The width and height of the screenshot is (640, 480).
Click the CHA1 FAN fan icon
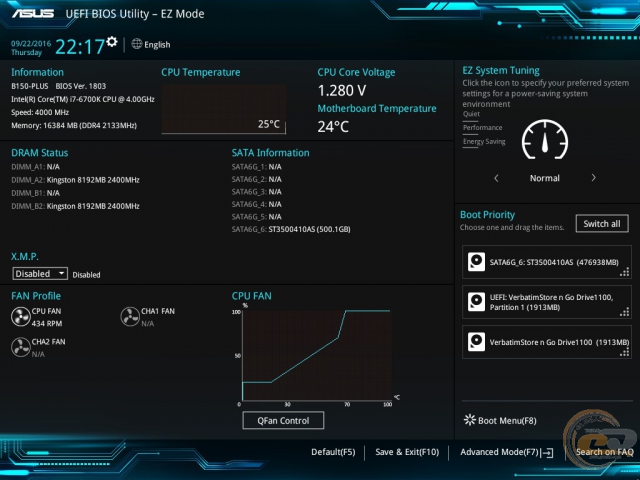(130, 317)
